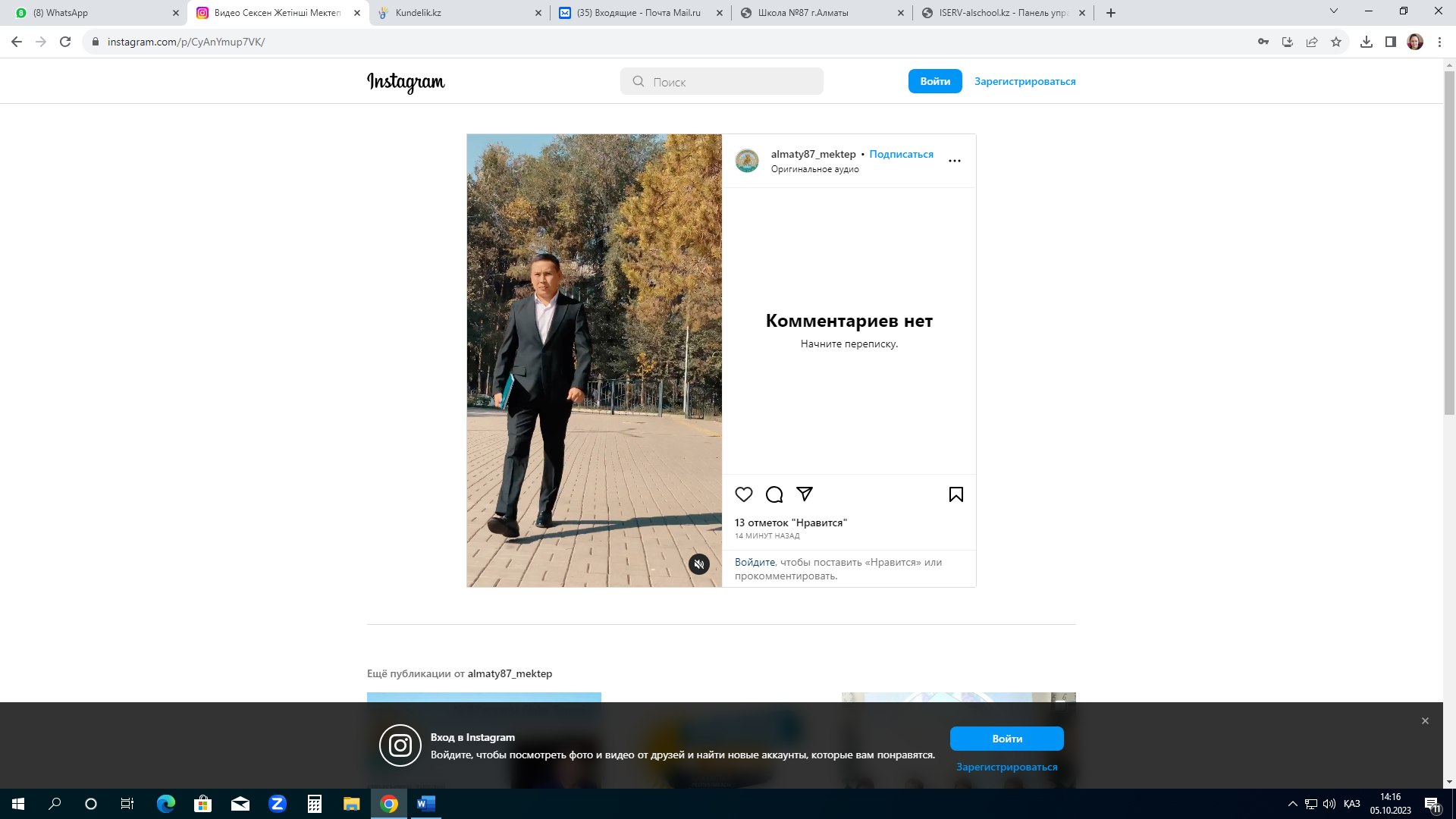Open post options three-dots menu
The height and width of the screenshot is (819, 1456).
955,161
